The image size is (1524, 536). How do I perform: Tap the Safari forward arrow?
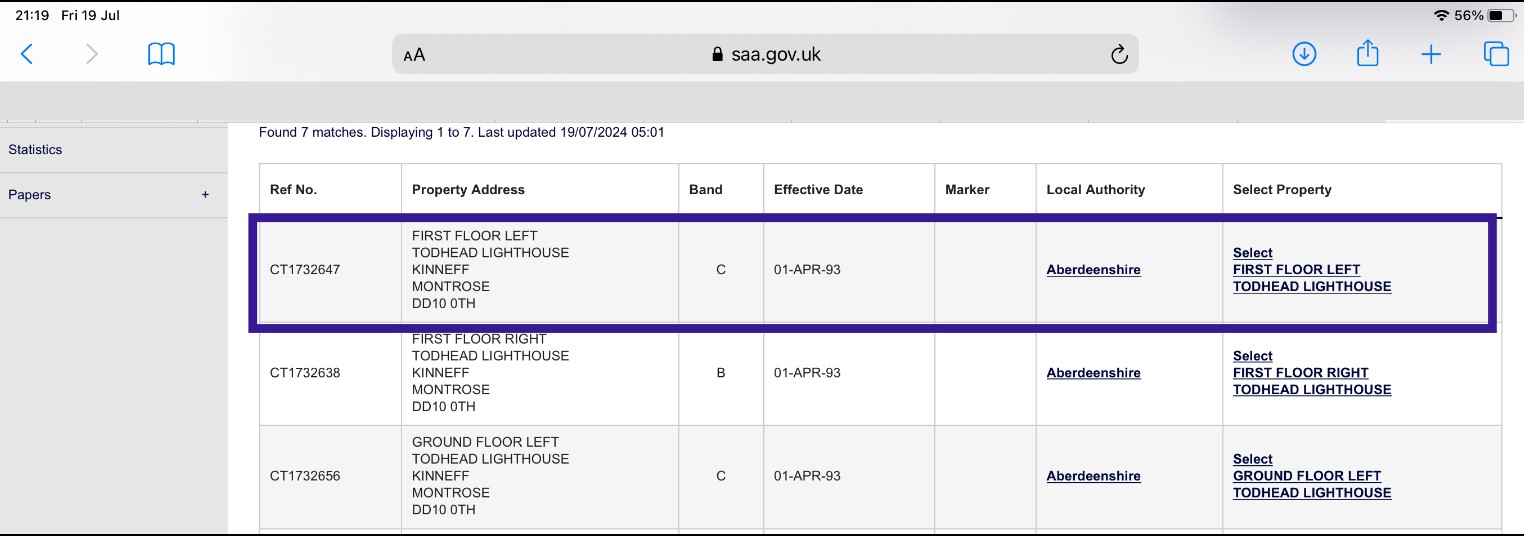[x=92, y=54]
